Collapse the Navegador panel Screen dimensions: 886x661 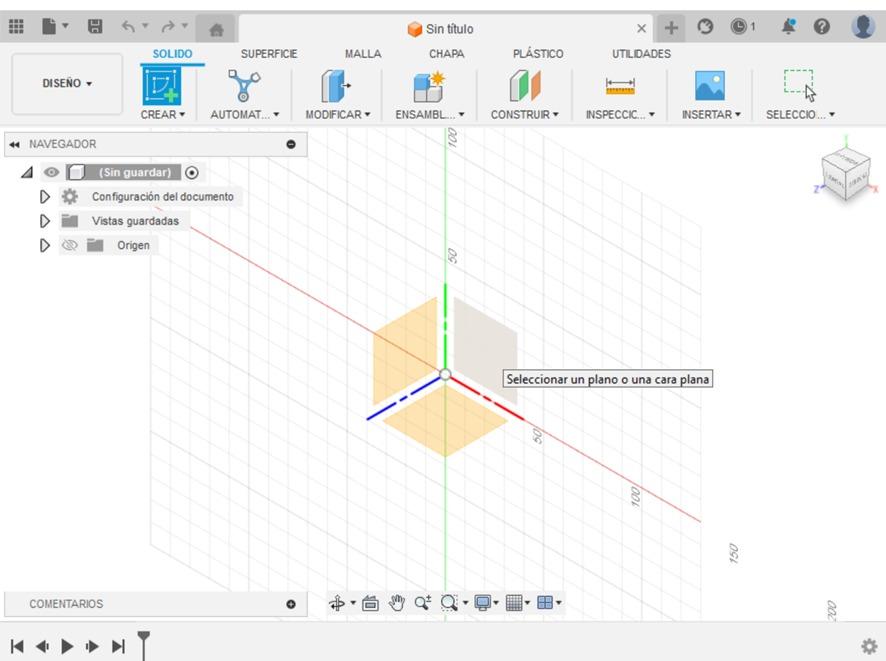click(x=291, y=144)
